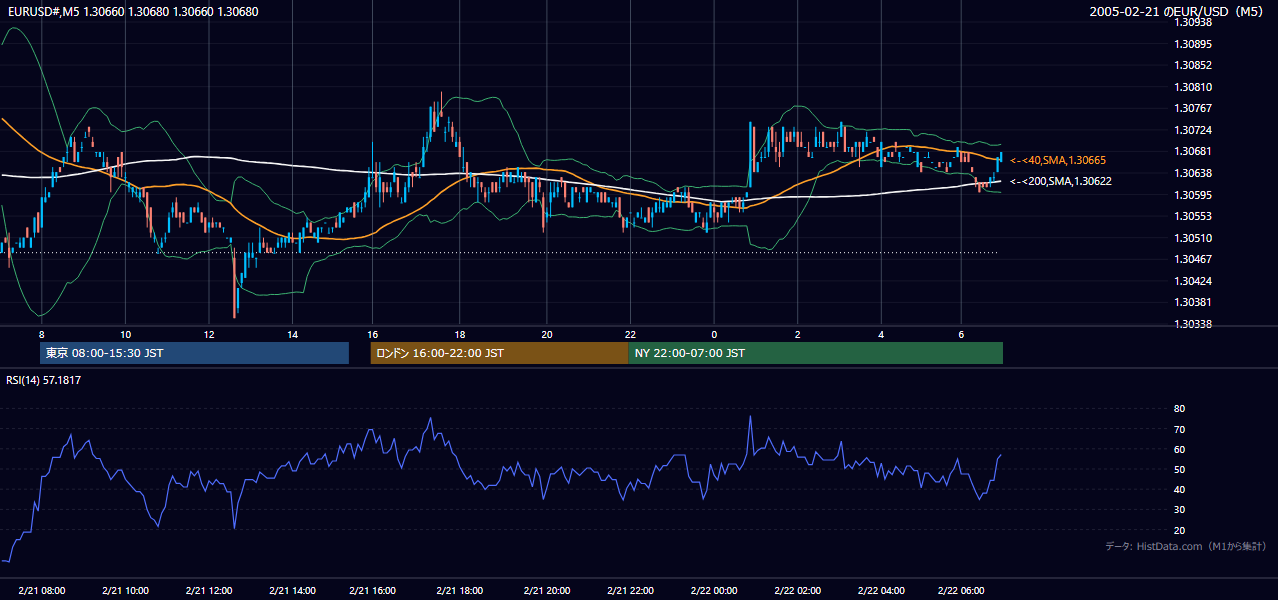Click the 2/21 18:00 time label
This screenshot has width=1278, height=600.
coord(460,591)
